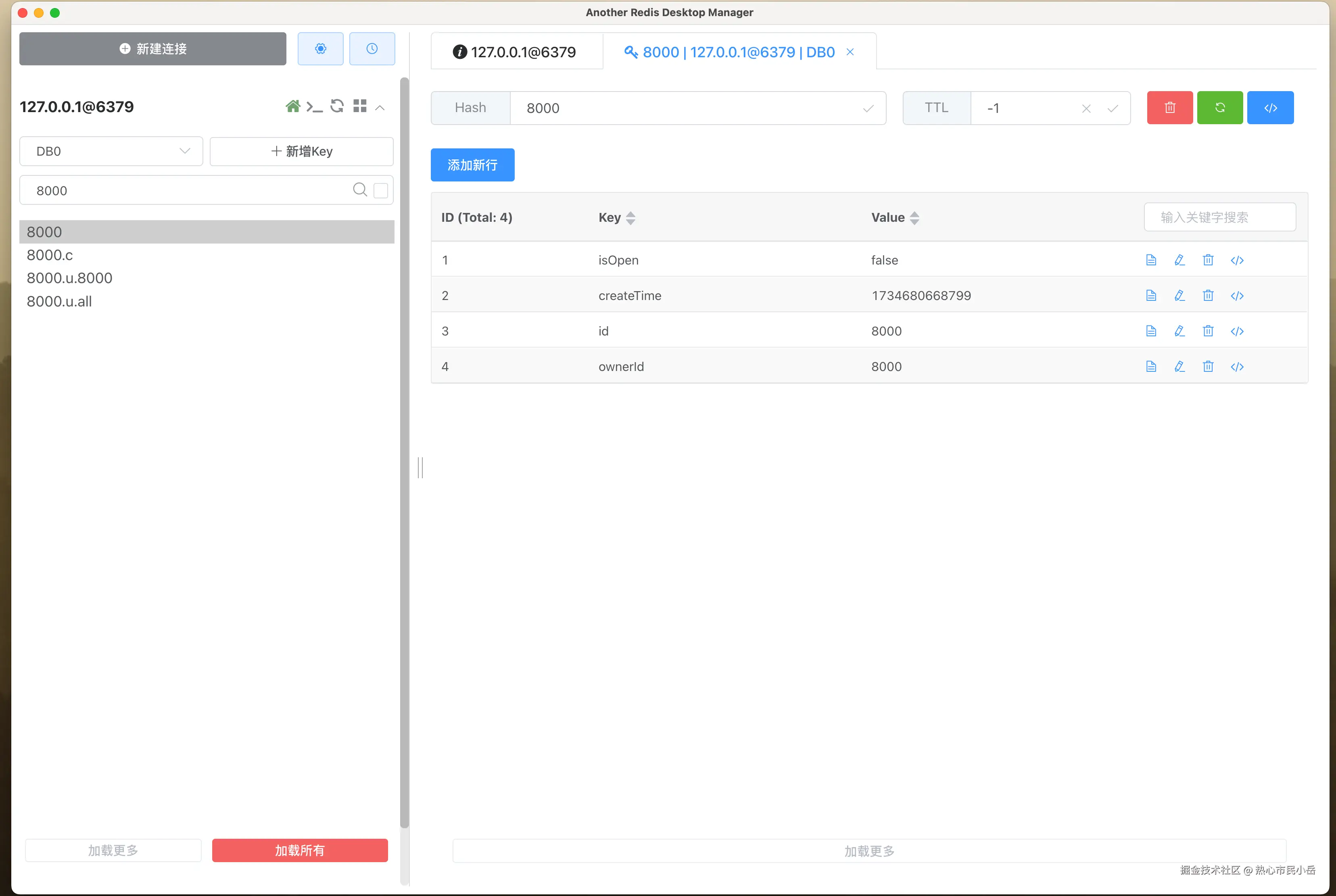Collapse the 127.0.0.1@6379 connection
The width and height of the screenshot is (1336, 896).
click(380, 107)
